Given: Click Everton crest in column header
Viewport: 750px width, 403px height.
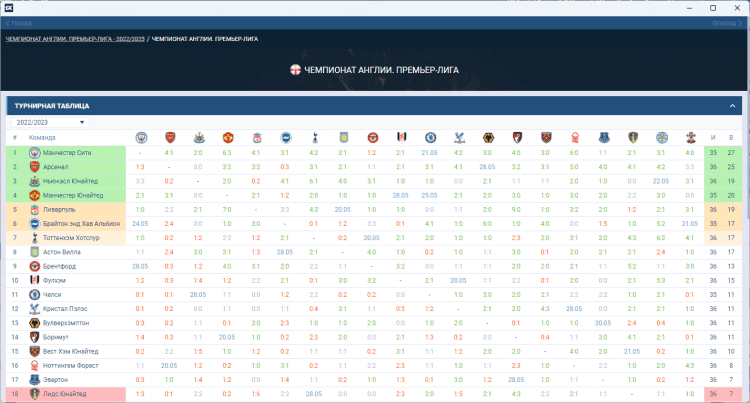Looking at the screenshot, I should tap(604, 138).
